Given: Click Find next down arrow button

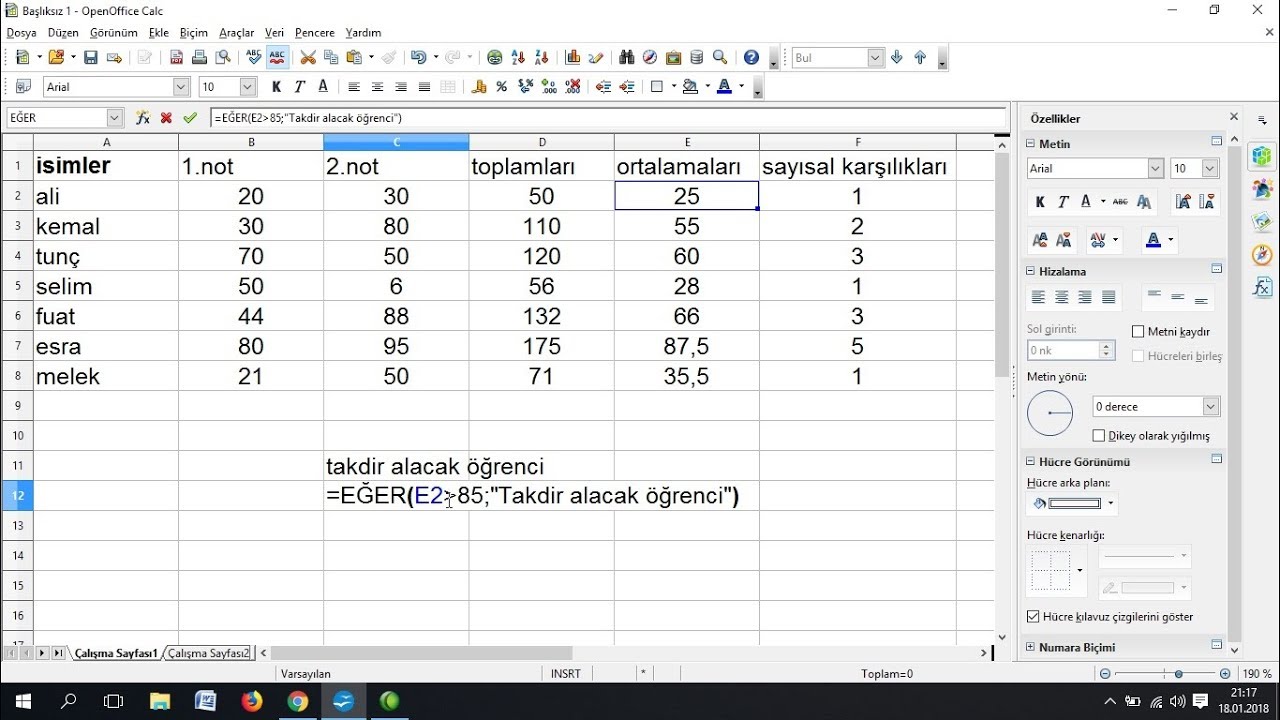Looking at the screenshot, I should (x=897, y=58).
